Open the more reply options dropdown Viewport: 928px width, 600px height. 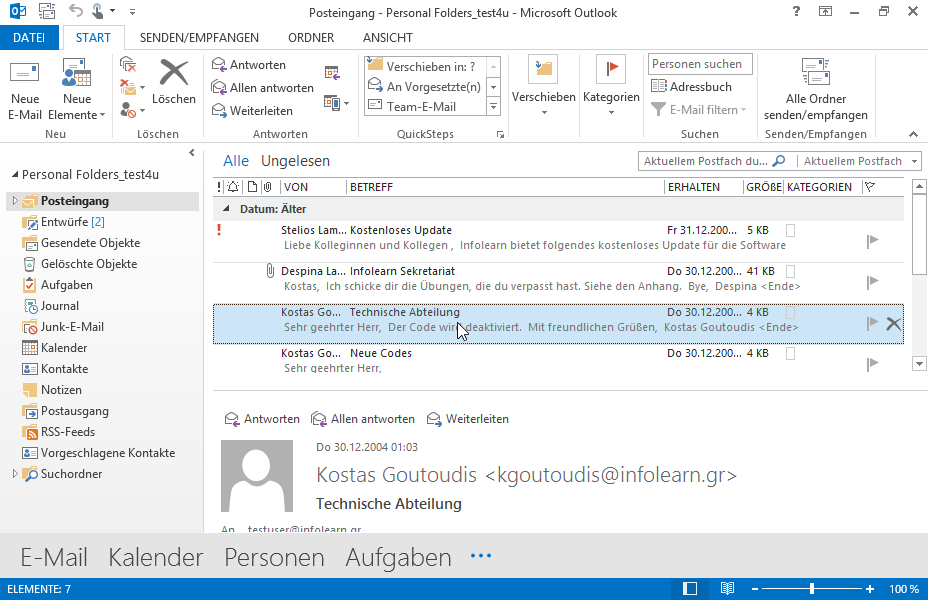pos(336,103)
